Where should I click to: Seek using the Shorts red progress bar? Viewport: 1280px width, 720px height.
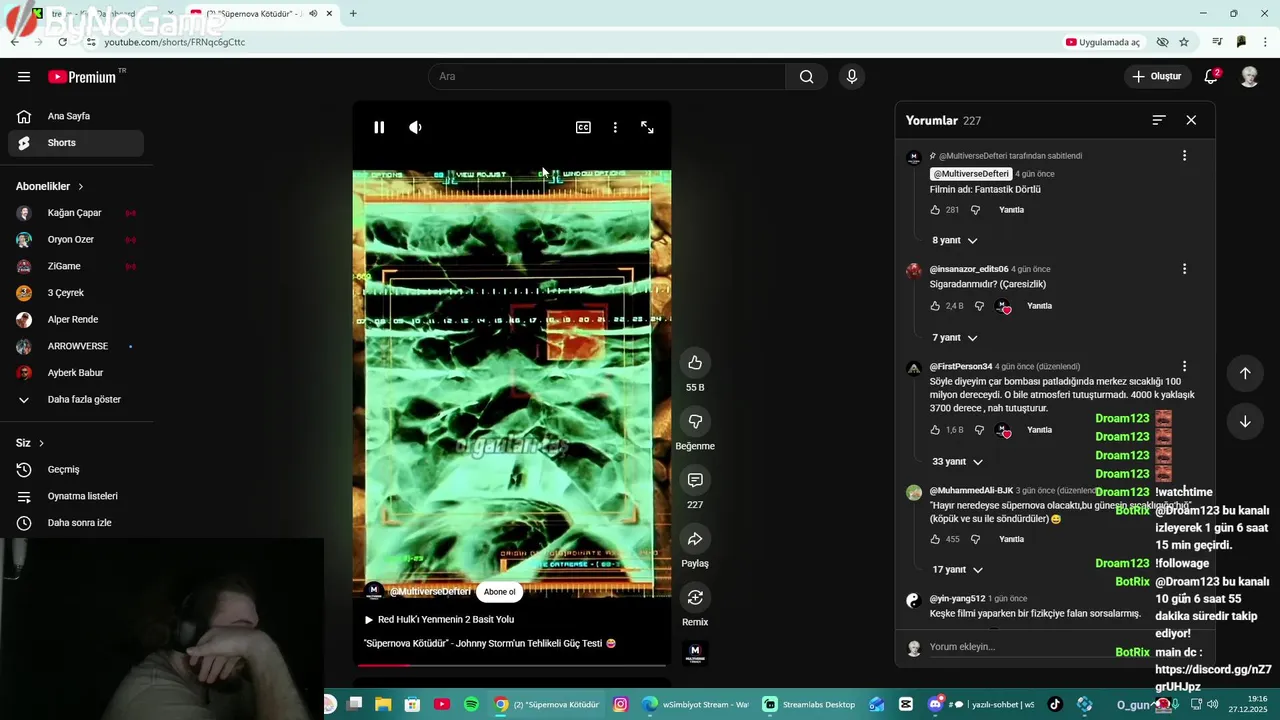[x=511, y=665]
